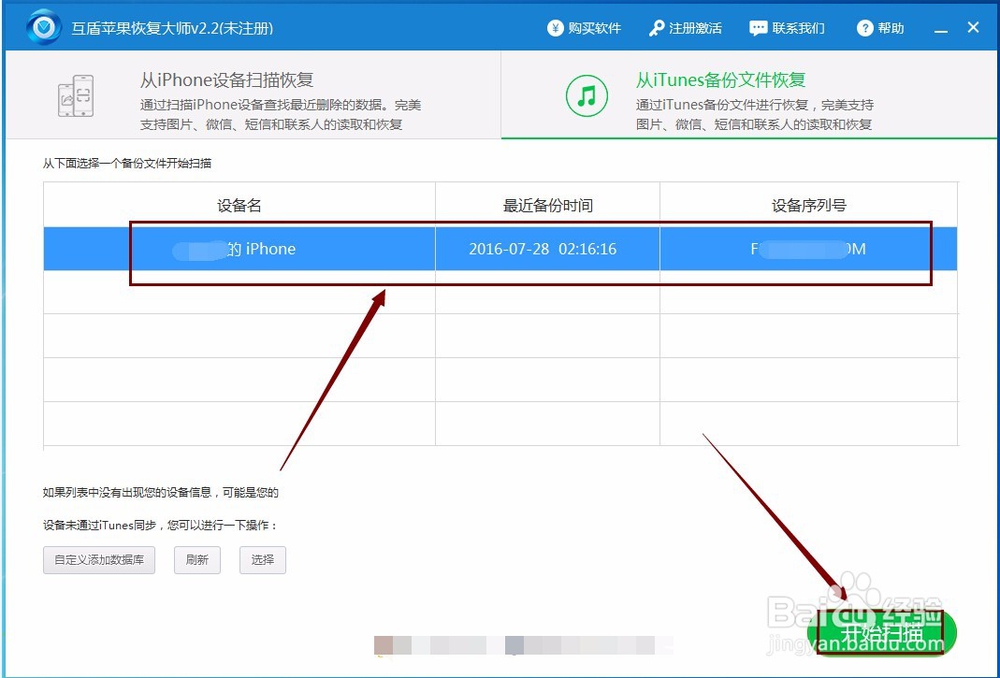Click the key icon for registration

click(x=656, y=29)
